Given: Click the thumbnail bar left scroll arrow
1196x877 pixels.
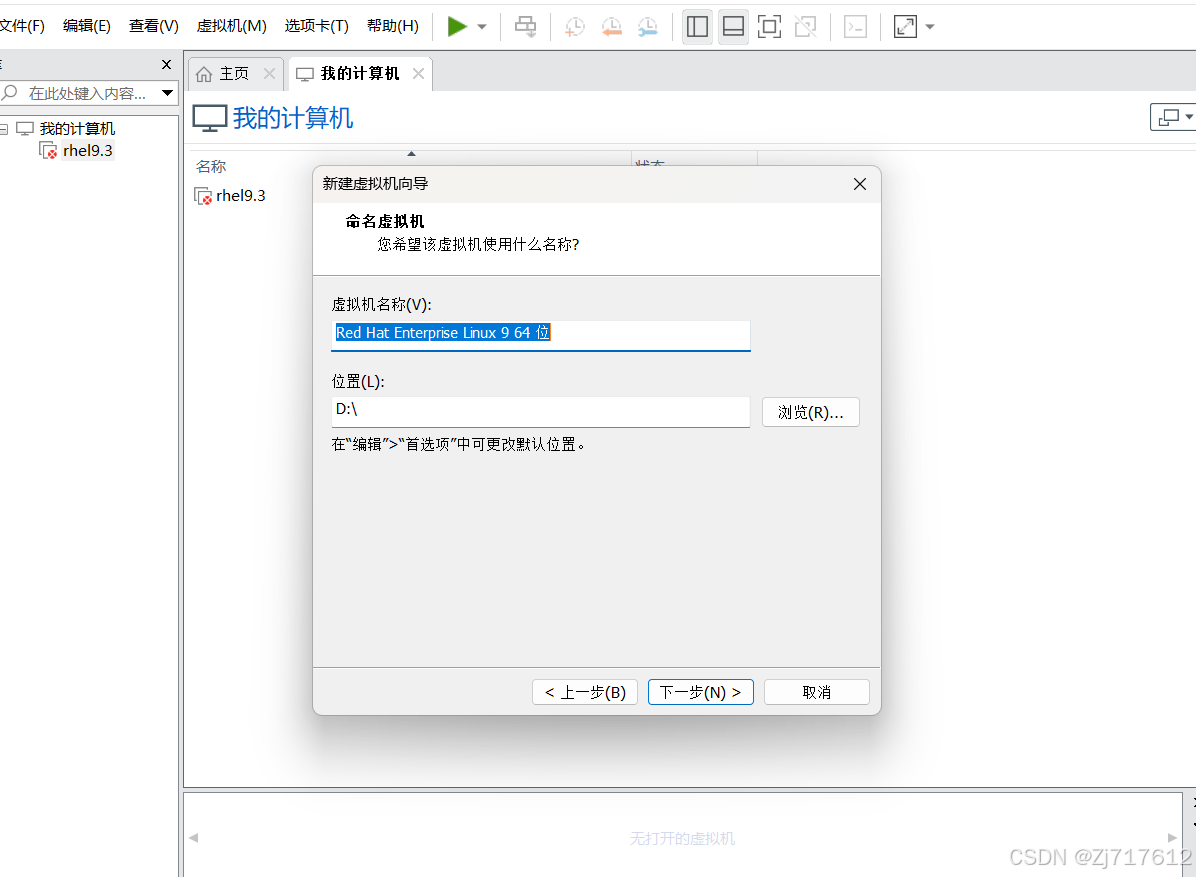Looking at the screenshot, I should pyautogui.click(x=194, y=837).
